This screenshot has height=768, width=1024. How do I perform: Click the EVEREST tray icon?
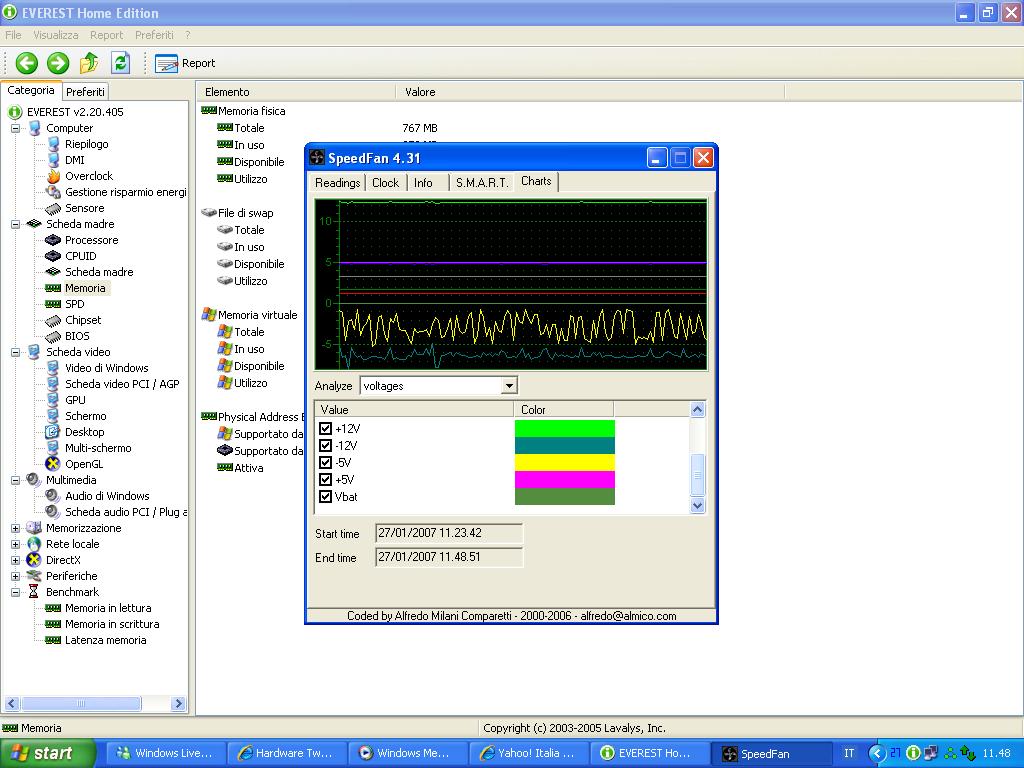pos(913,753)
